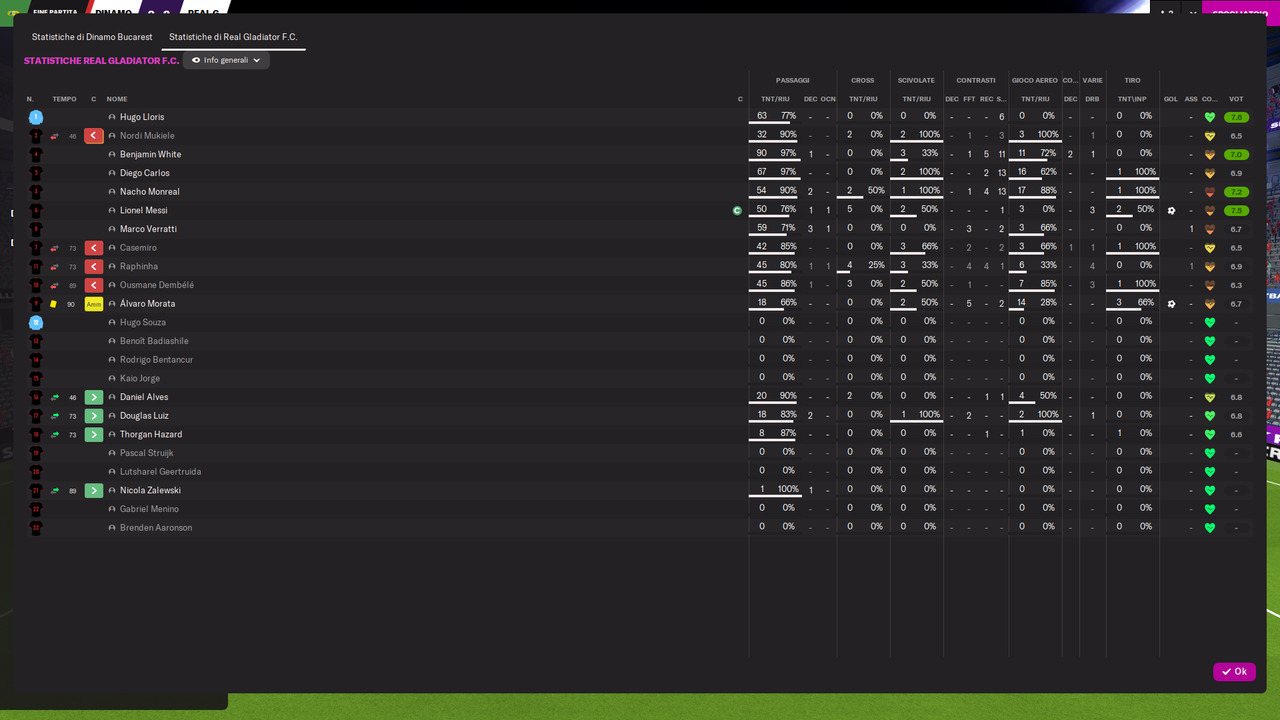
Task: Sort by the ASS column header
Action: [x=1191, y=99]
